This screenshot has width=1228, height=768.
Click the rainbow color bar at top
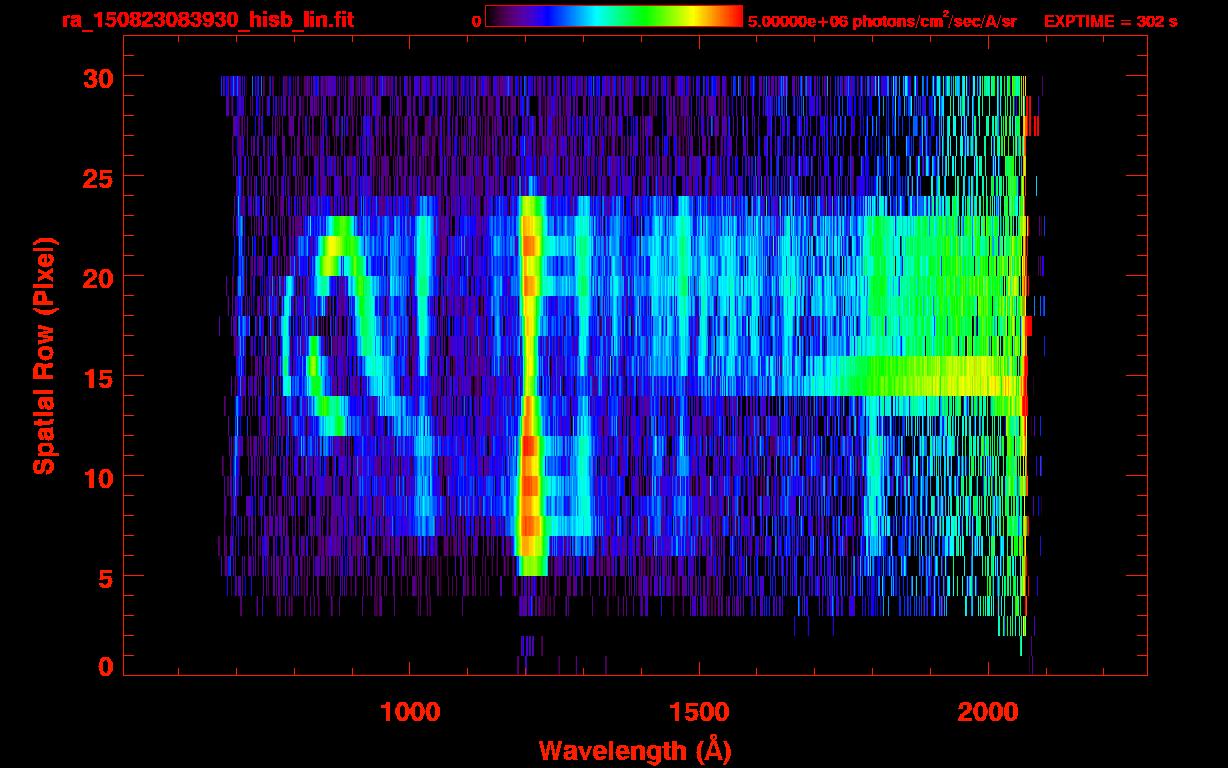point(613,17)
